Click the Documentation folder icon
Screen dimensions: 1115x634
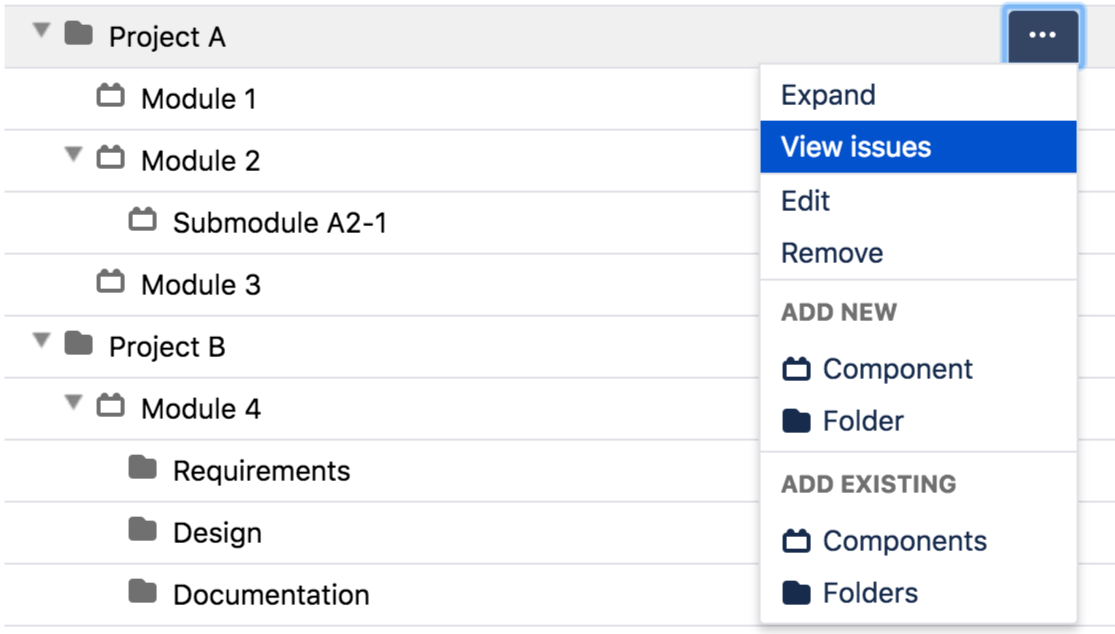point(143,592)
